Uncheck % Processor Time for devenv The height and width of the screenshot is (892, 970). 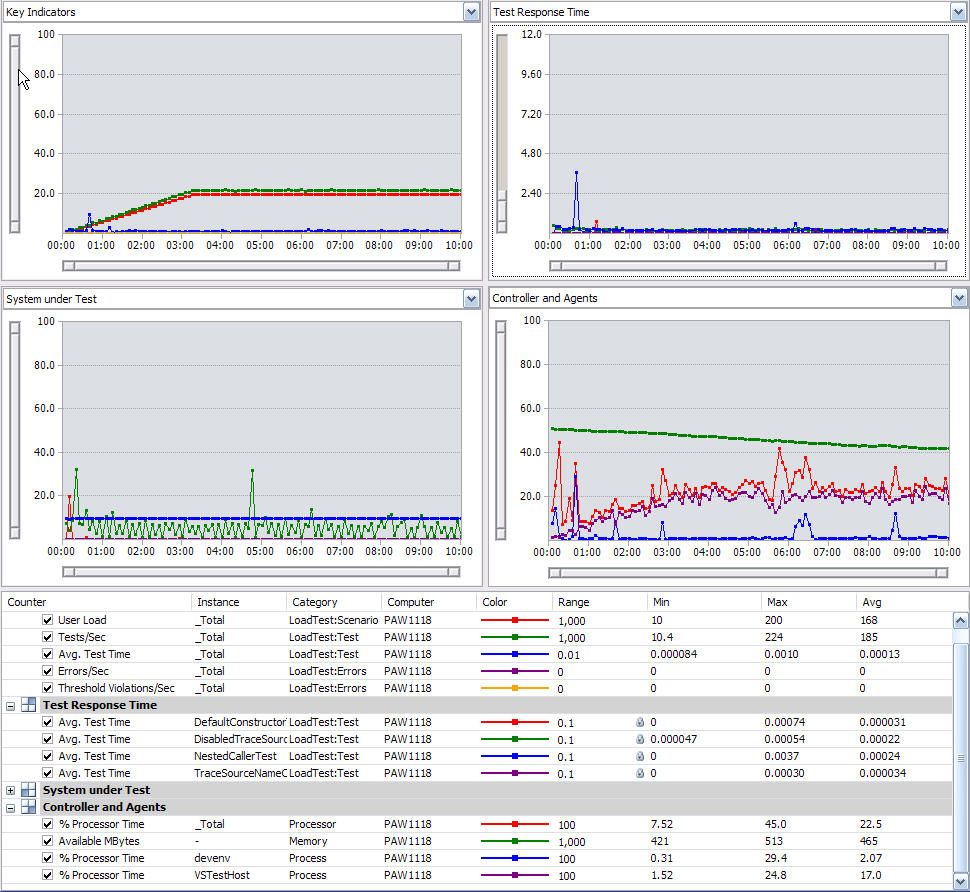48,858
